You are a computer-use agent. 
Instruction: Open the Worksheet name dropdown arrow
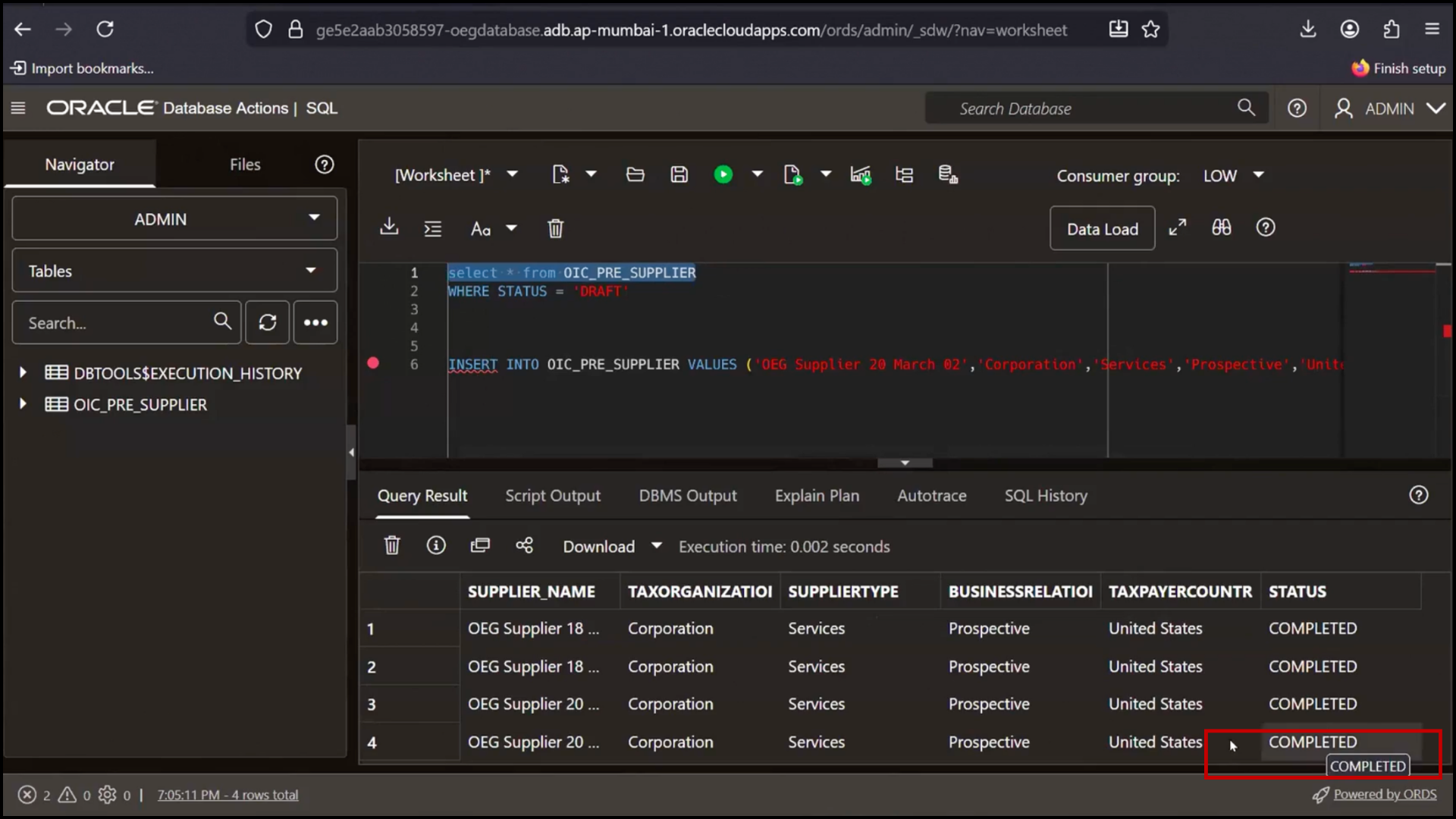[513, 174]
